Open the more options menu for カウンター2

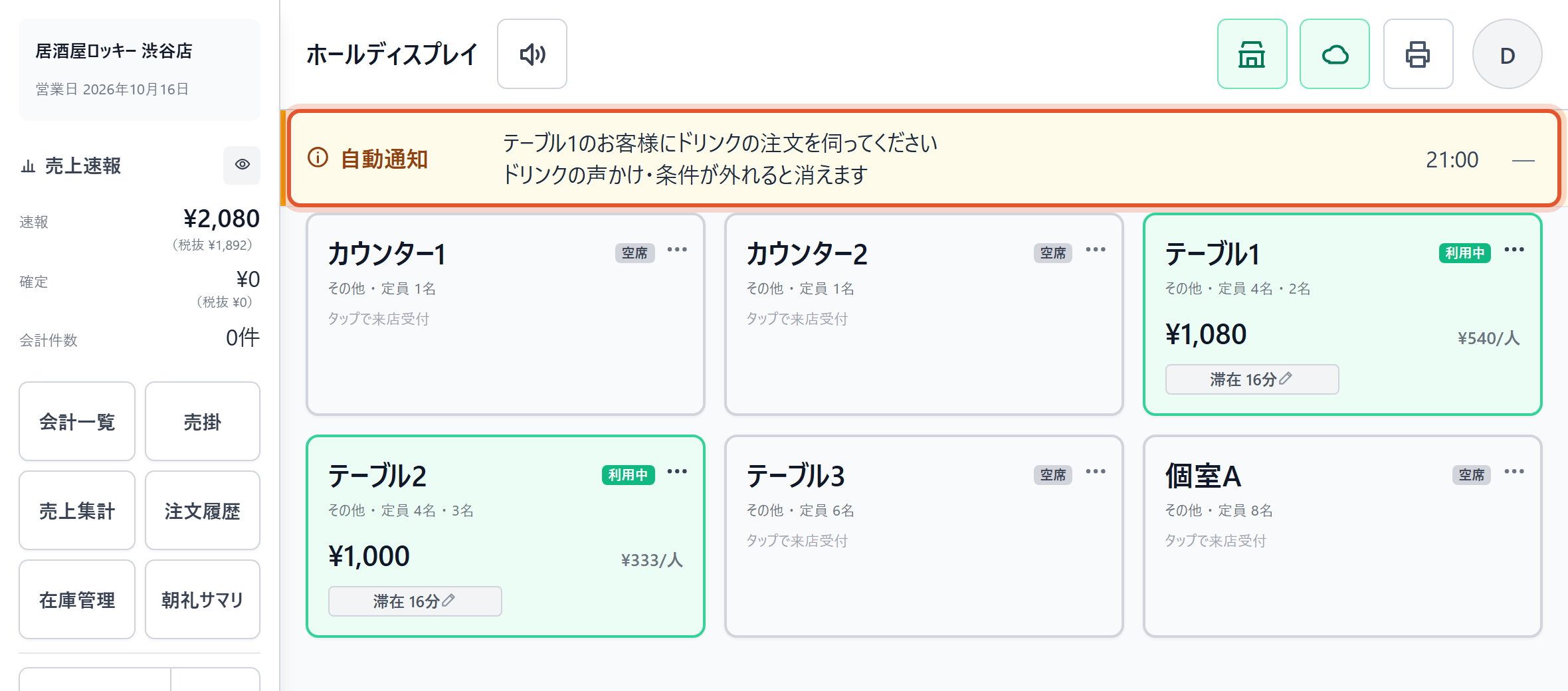(x=1096, y=250)
